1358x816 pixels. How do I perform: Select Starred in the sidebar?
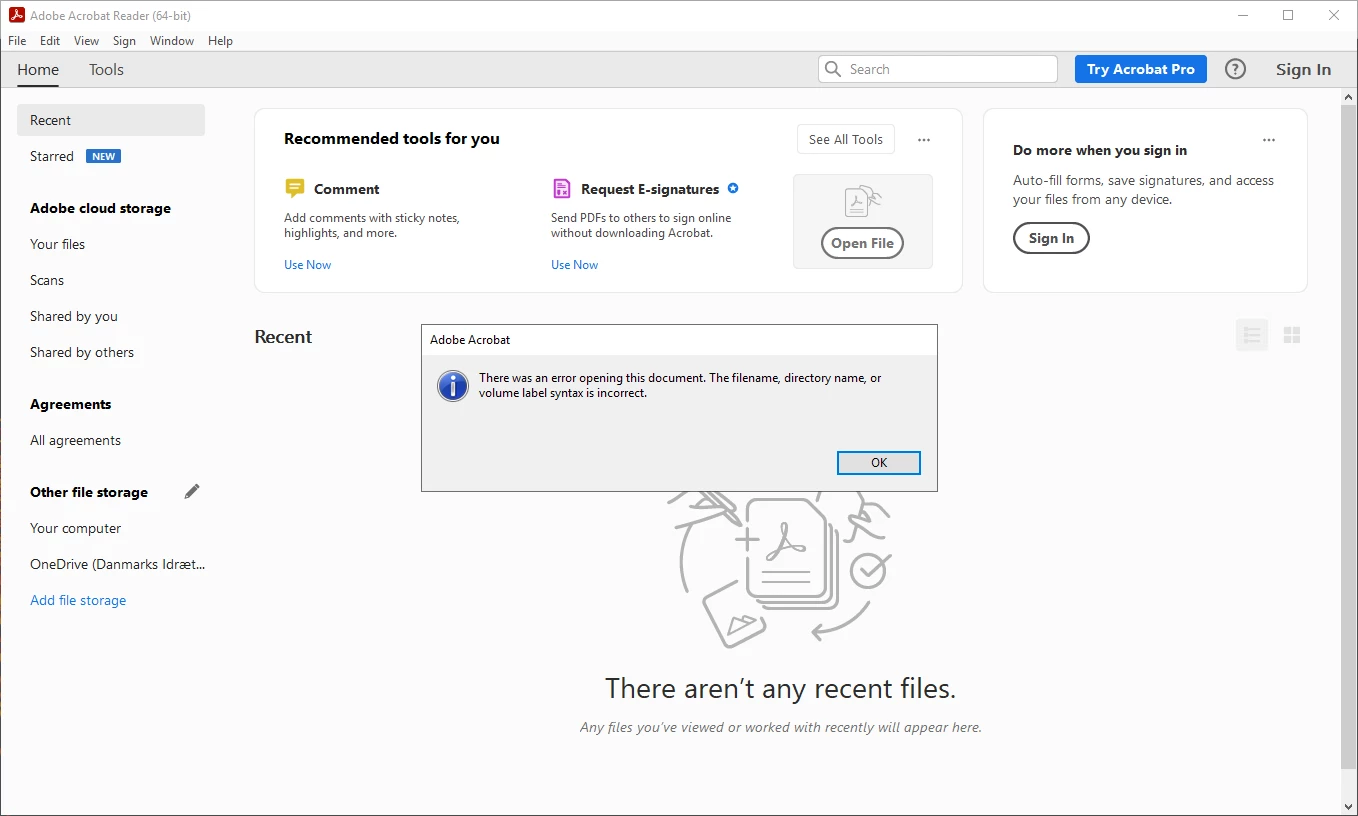click(x=52, y=156)
